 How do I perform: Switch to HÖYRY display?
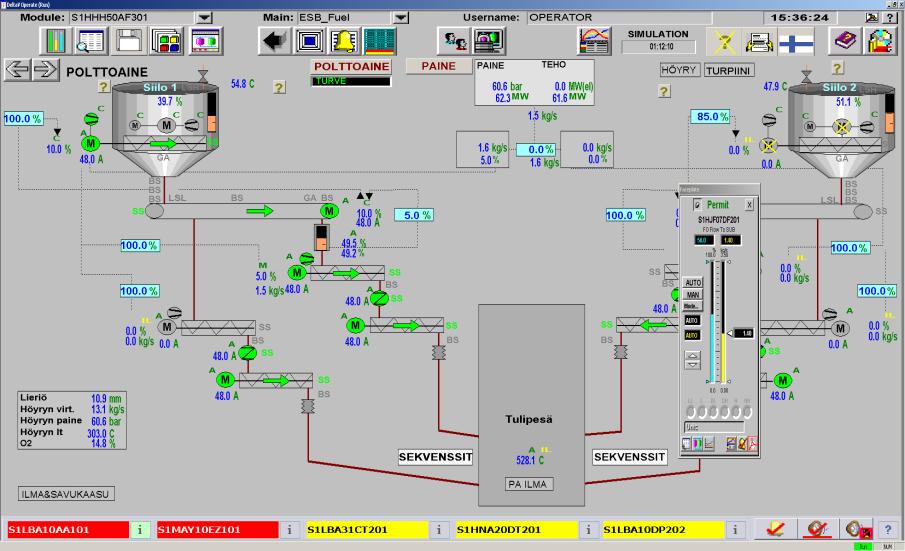(x=679, y=70)
